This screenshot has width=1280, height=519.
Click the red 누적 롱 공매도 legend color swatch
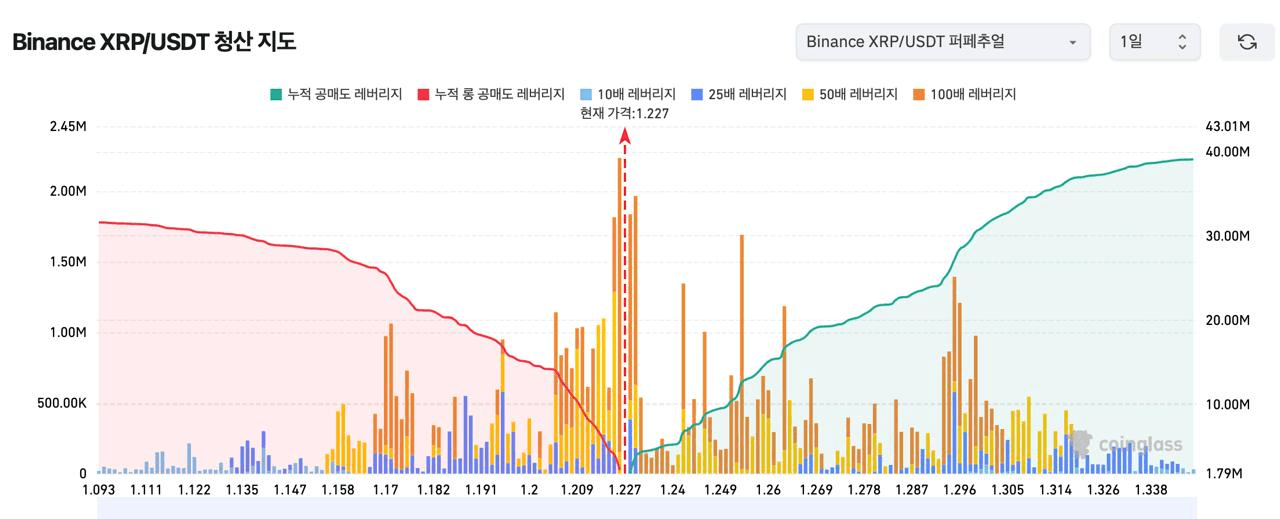[x=424, y=94]
